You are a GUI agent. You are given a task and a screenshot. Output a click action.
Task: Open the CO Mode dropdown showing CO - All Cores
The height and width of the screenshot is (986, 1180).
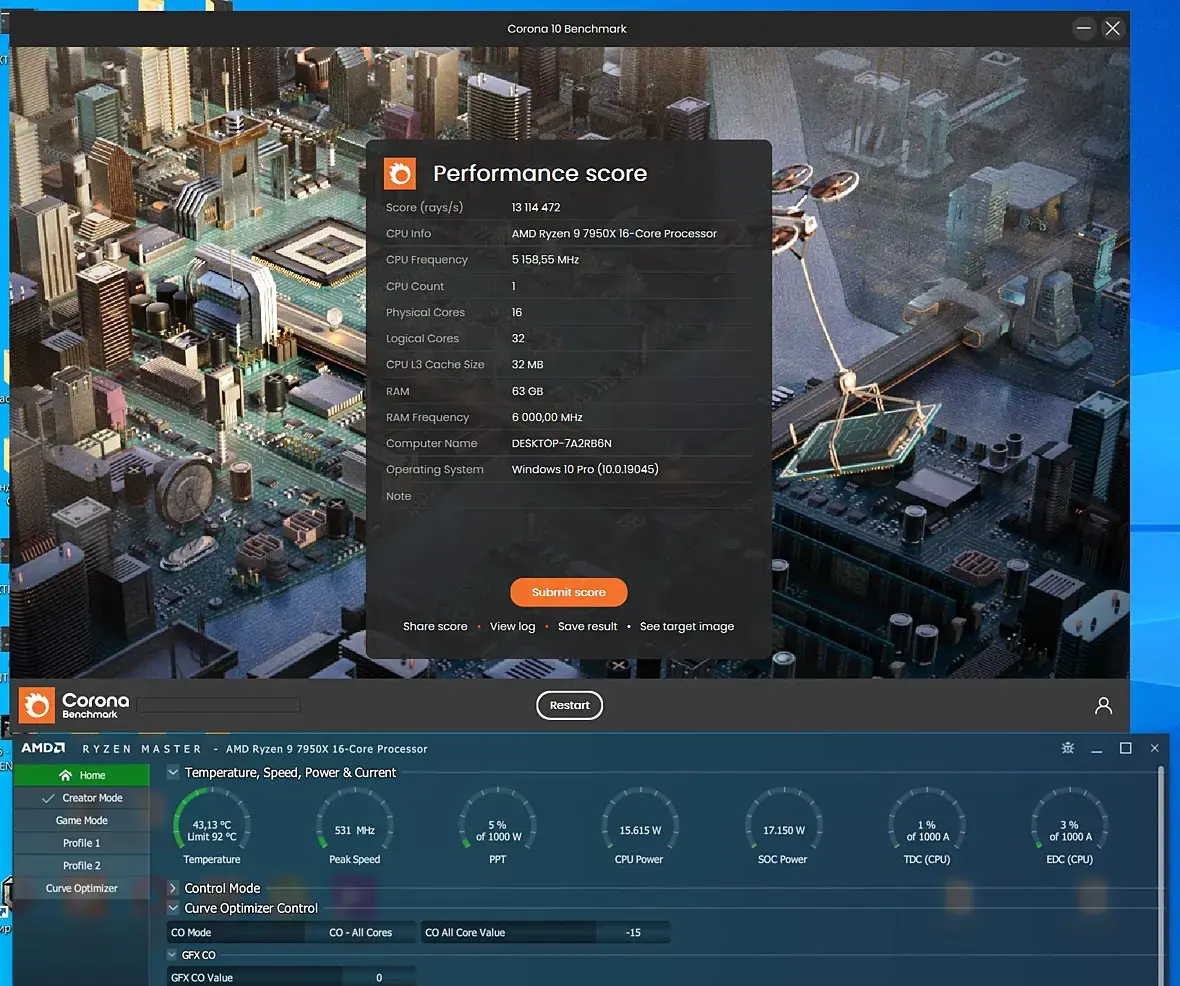coord(360,933)
